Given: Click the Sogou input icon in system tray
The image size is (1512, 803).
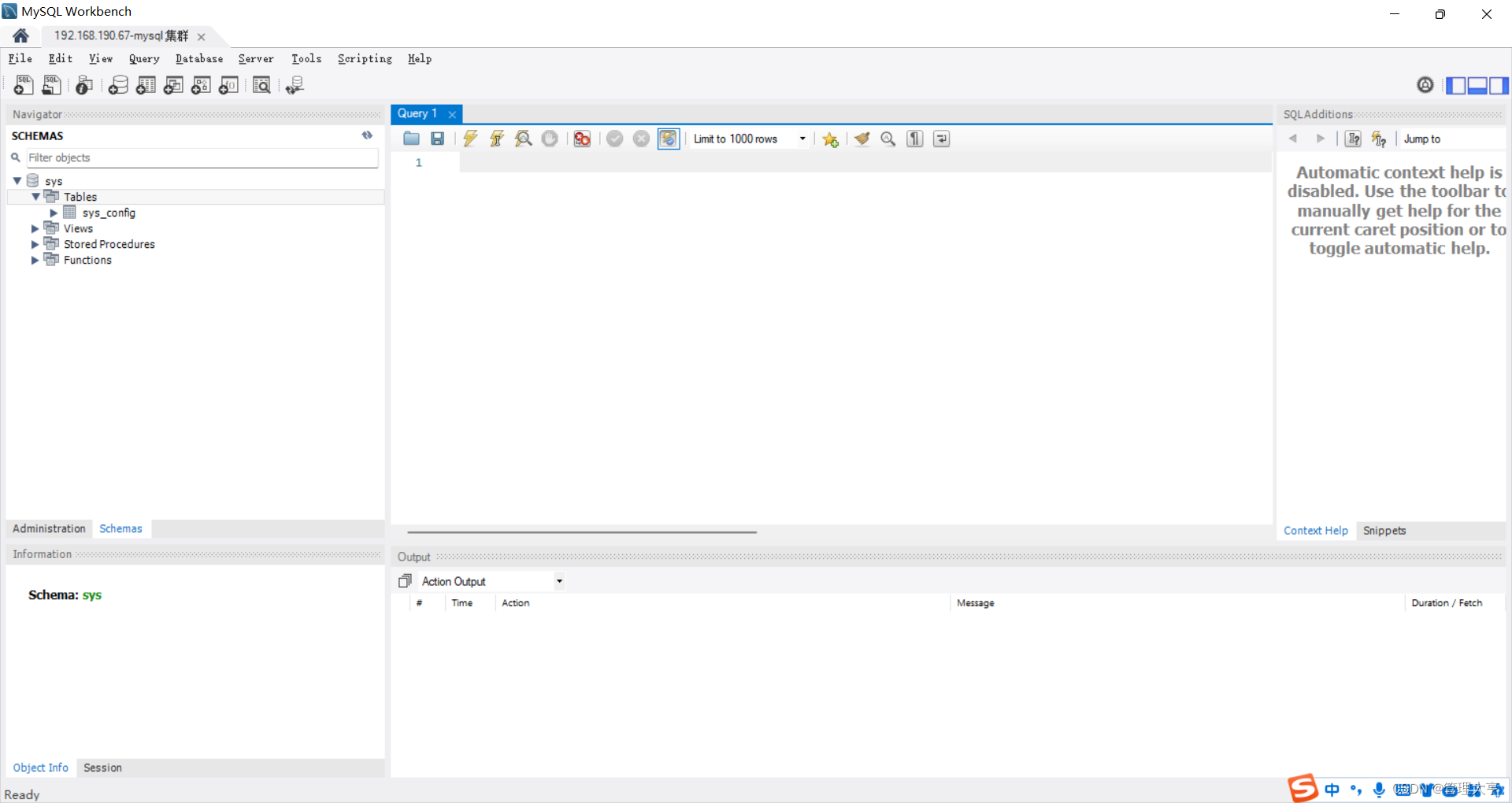Looking at the screenshot, I should tap(1303, 789).
